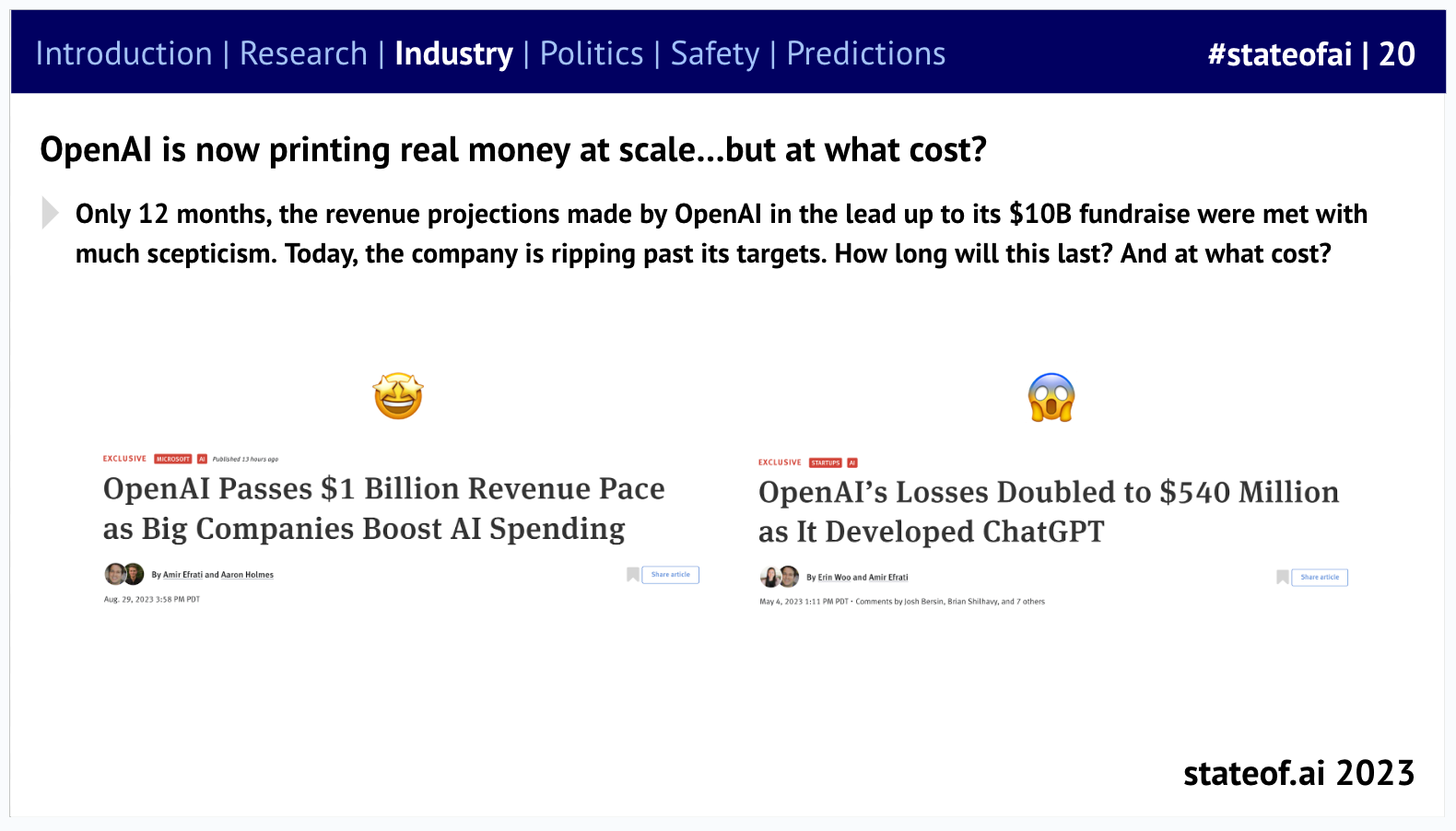The image size is (1456, 831).
Task: Click the red STARTUPS tag badge
Action: (826, 462)
